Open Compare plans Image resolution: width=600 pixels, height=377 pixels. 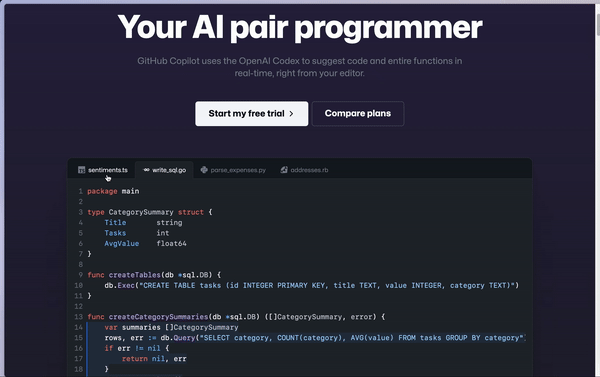[358, 114]
